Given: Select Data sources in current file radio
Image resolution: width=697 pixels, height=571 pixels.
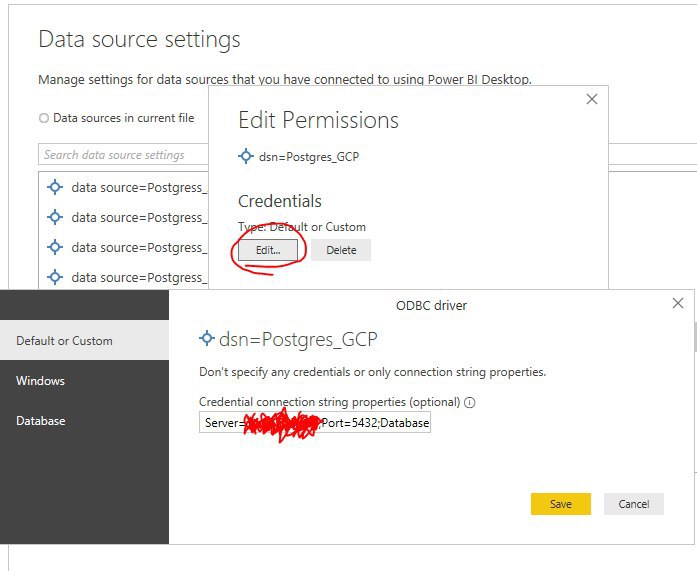Looking at the screenshot, I should click(x=44, y=118).
